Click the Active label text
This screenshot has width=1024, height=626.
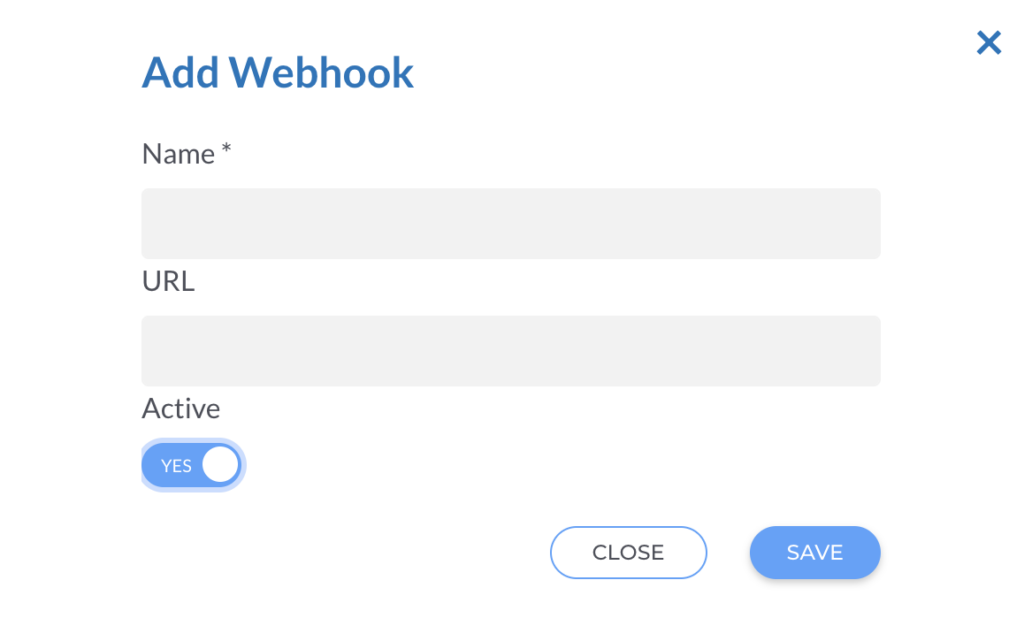click(181, 409)
